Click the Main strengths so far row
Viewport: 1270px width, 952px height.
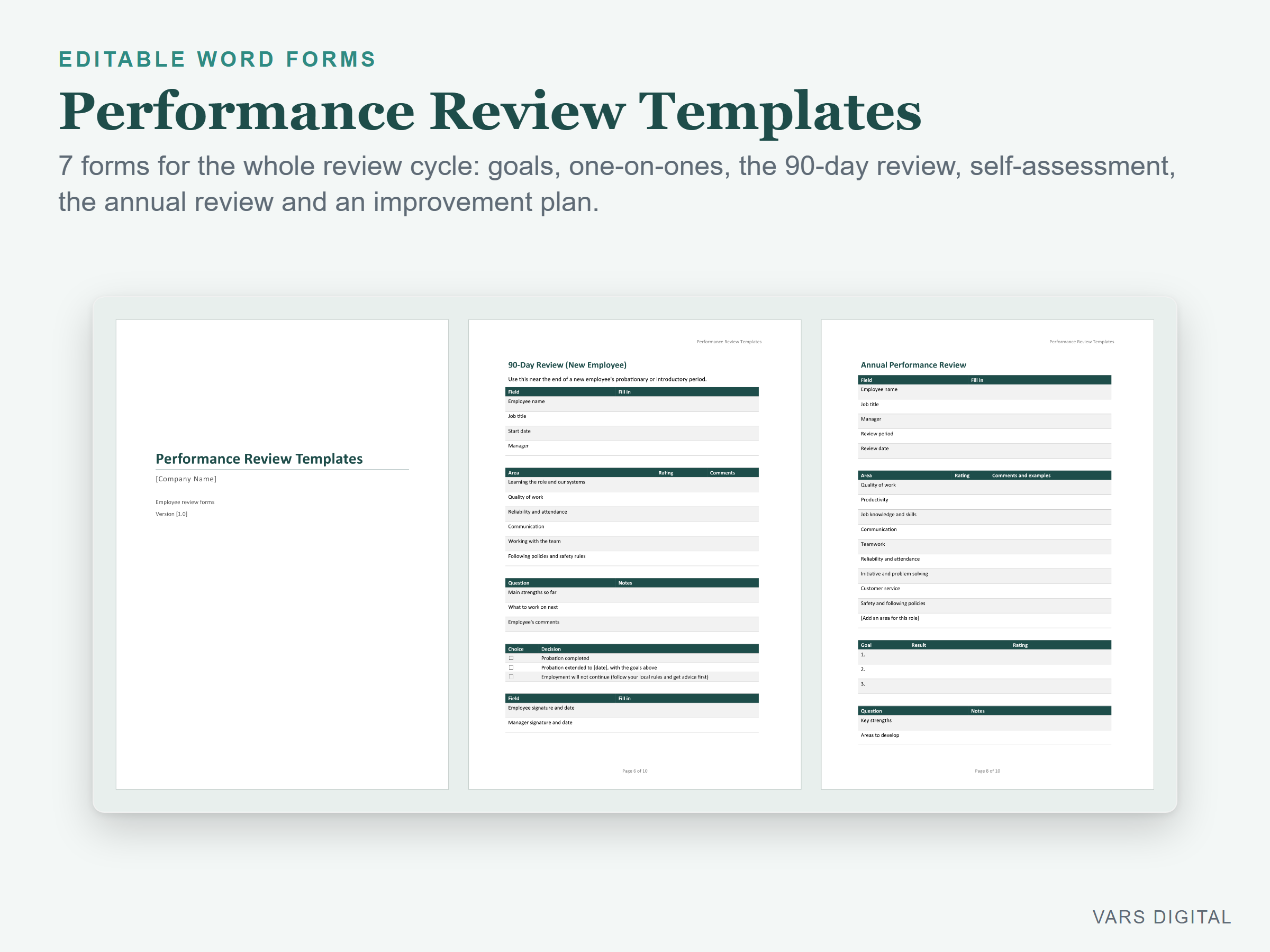tap(631, 594)
